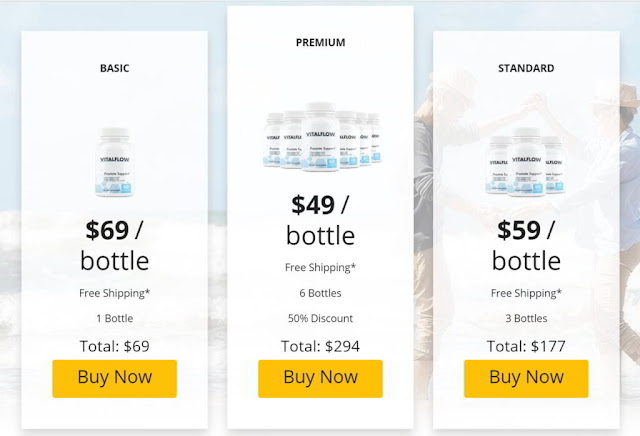Select the STANDARD plan heading
This screenshot has height=436, width=640.
526,68
